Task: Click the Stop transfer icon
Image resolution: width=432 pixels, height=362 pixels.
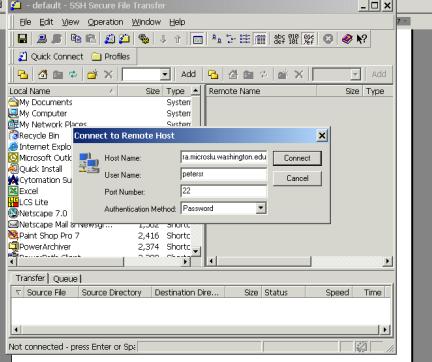Action: pyautogui.click(x=328, y=39)
